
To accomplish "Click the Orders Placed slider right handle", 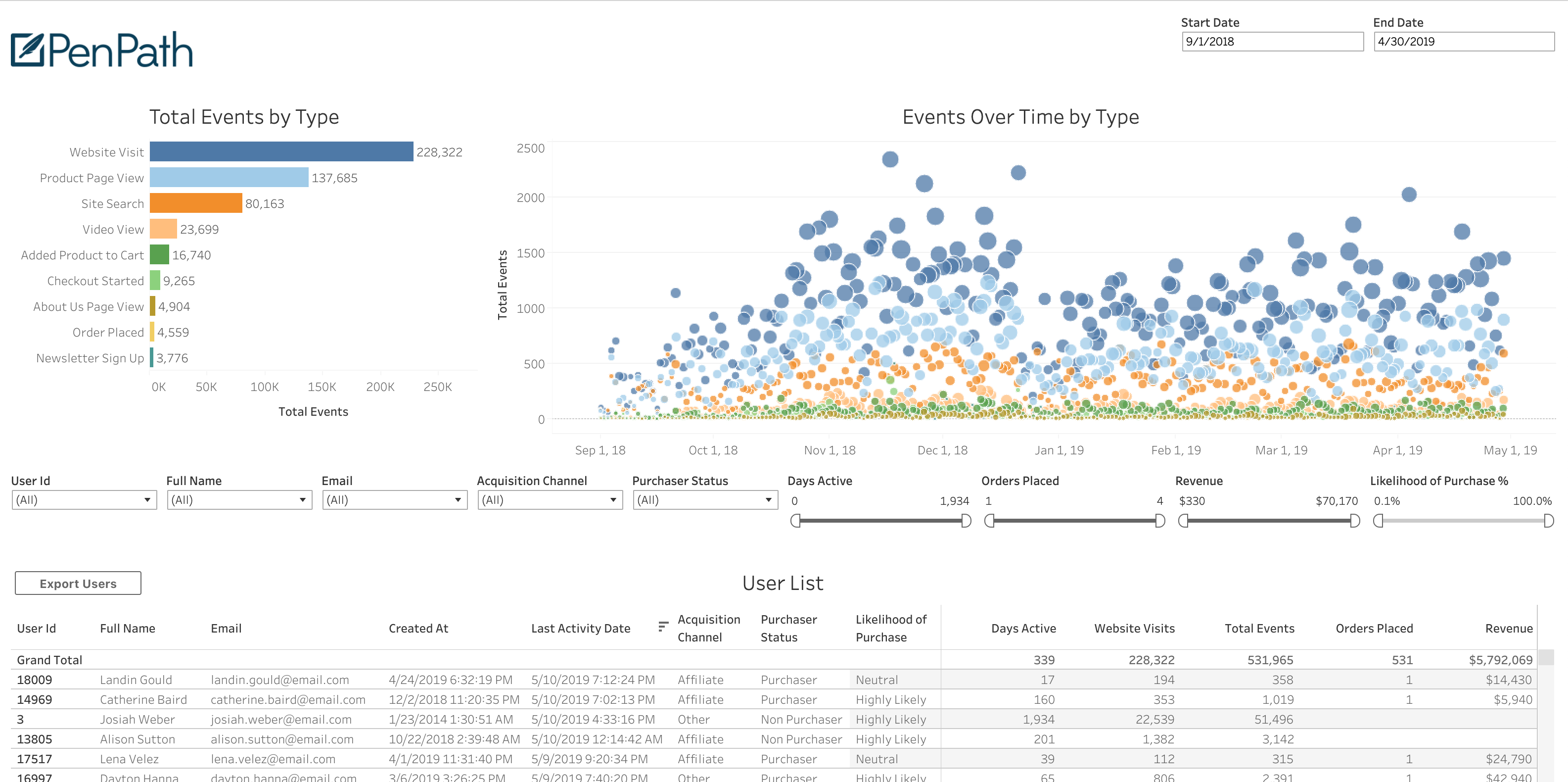I will (x=1160, y=521).
